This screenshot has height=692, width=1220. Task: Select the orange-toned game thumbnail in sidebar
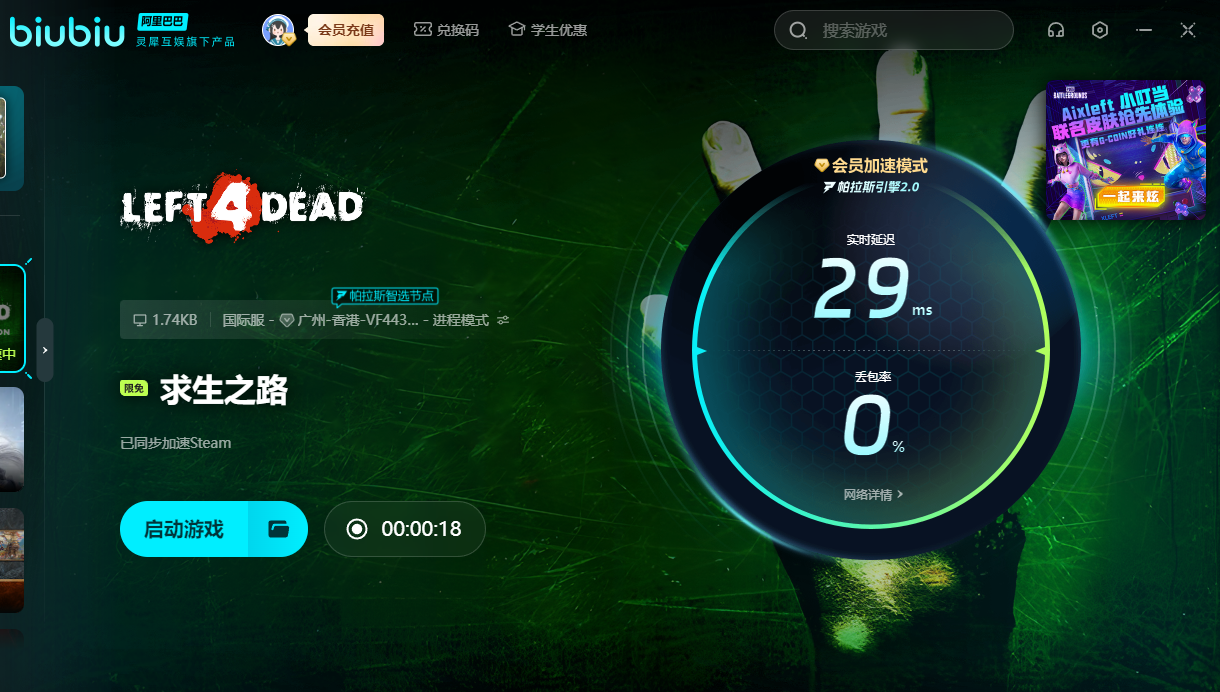11,560
